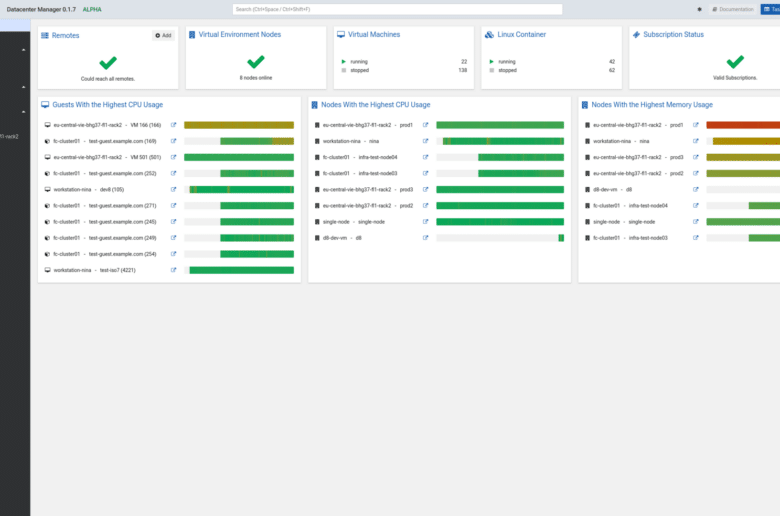The height and width of the screenshot is (516, 780).
Task: Add a new remote
Action: click(163, 35)
